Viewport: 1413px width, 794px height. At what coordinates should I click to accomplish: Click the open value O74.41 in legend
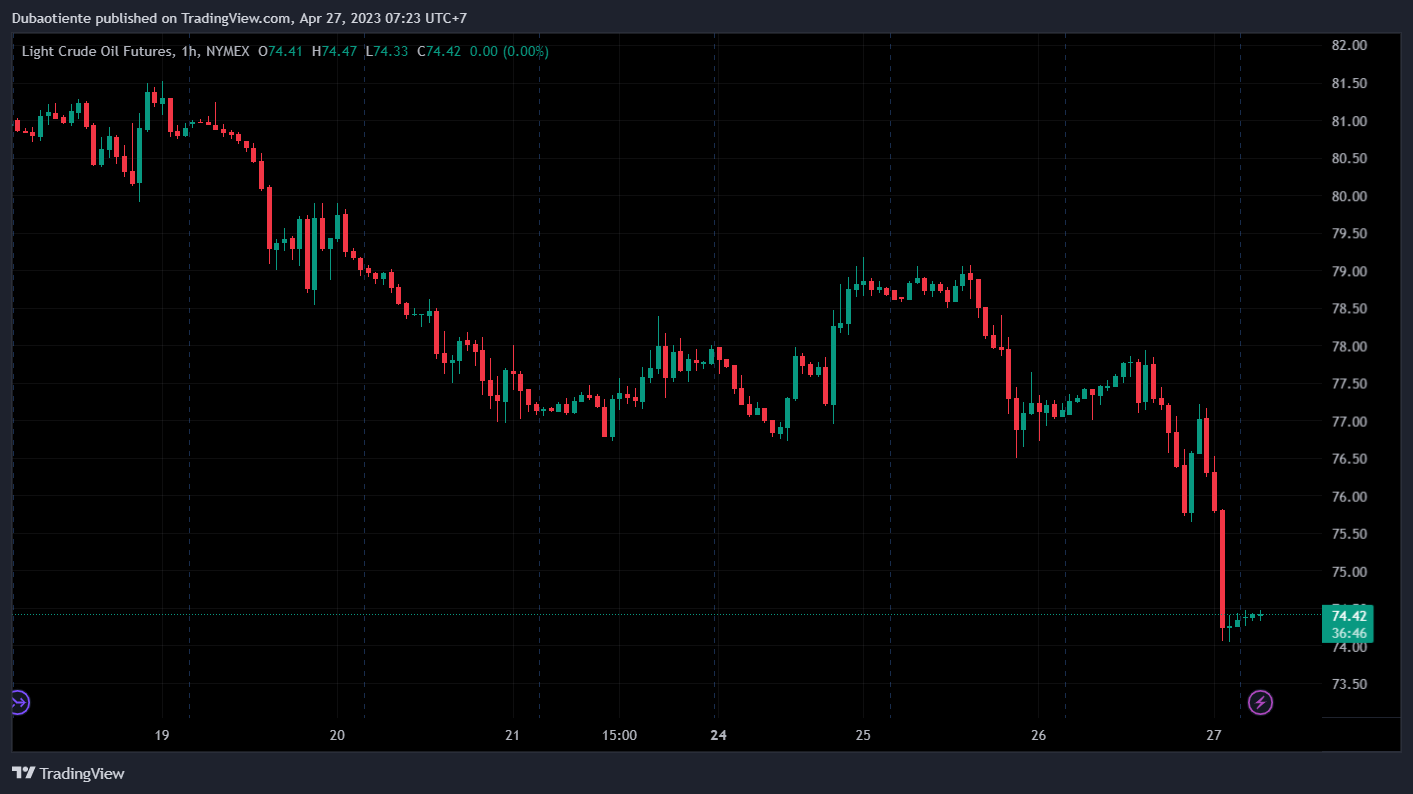[x=281, y=51]
